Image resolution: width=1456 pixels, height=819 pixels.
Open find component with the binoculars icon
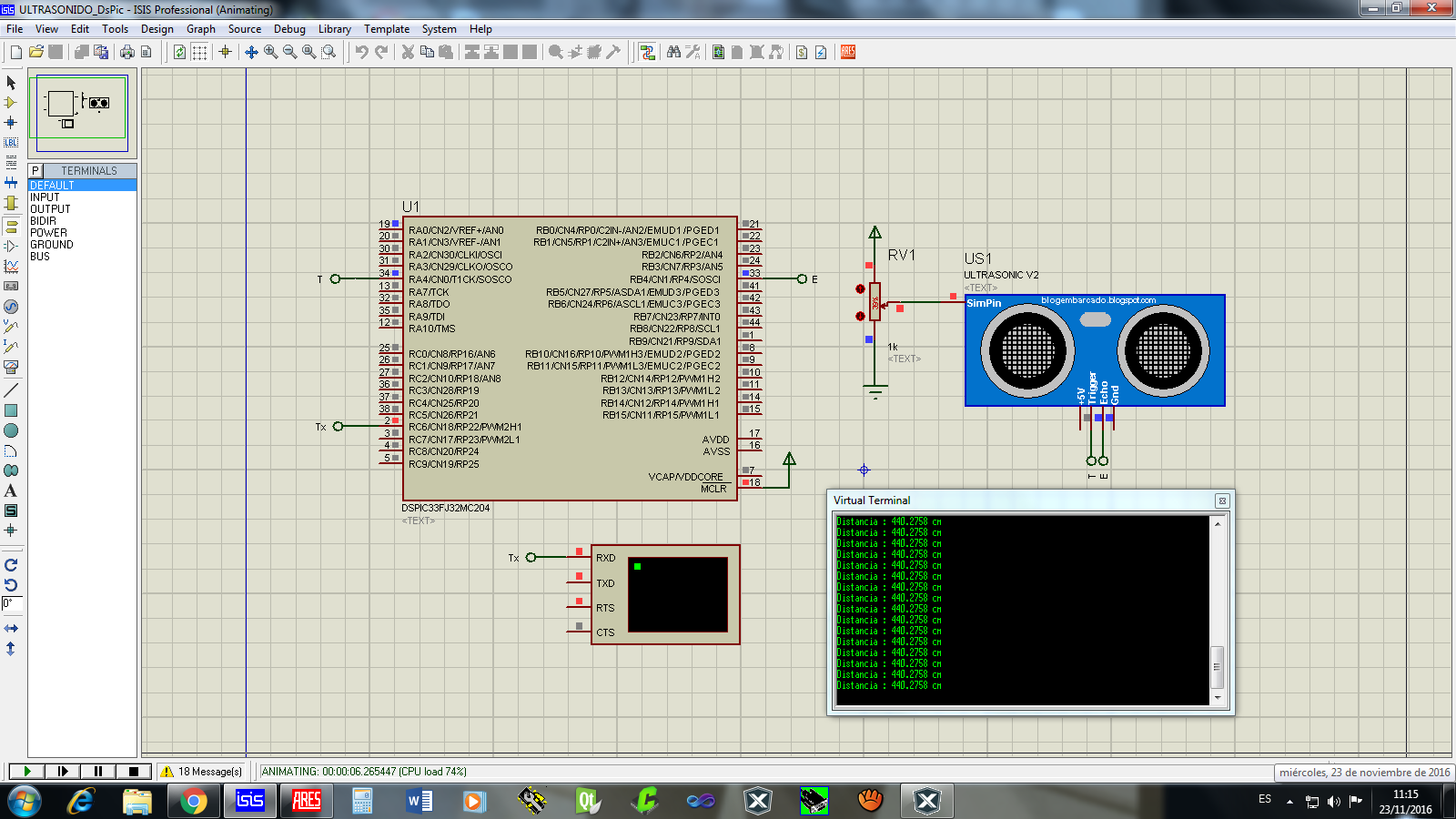(x=673, y=52)
